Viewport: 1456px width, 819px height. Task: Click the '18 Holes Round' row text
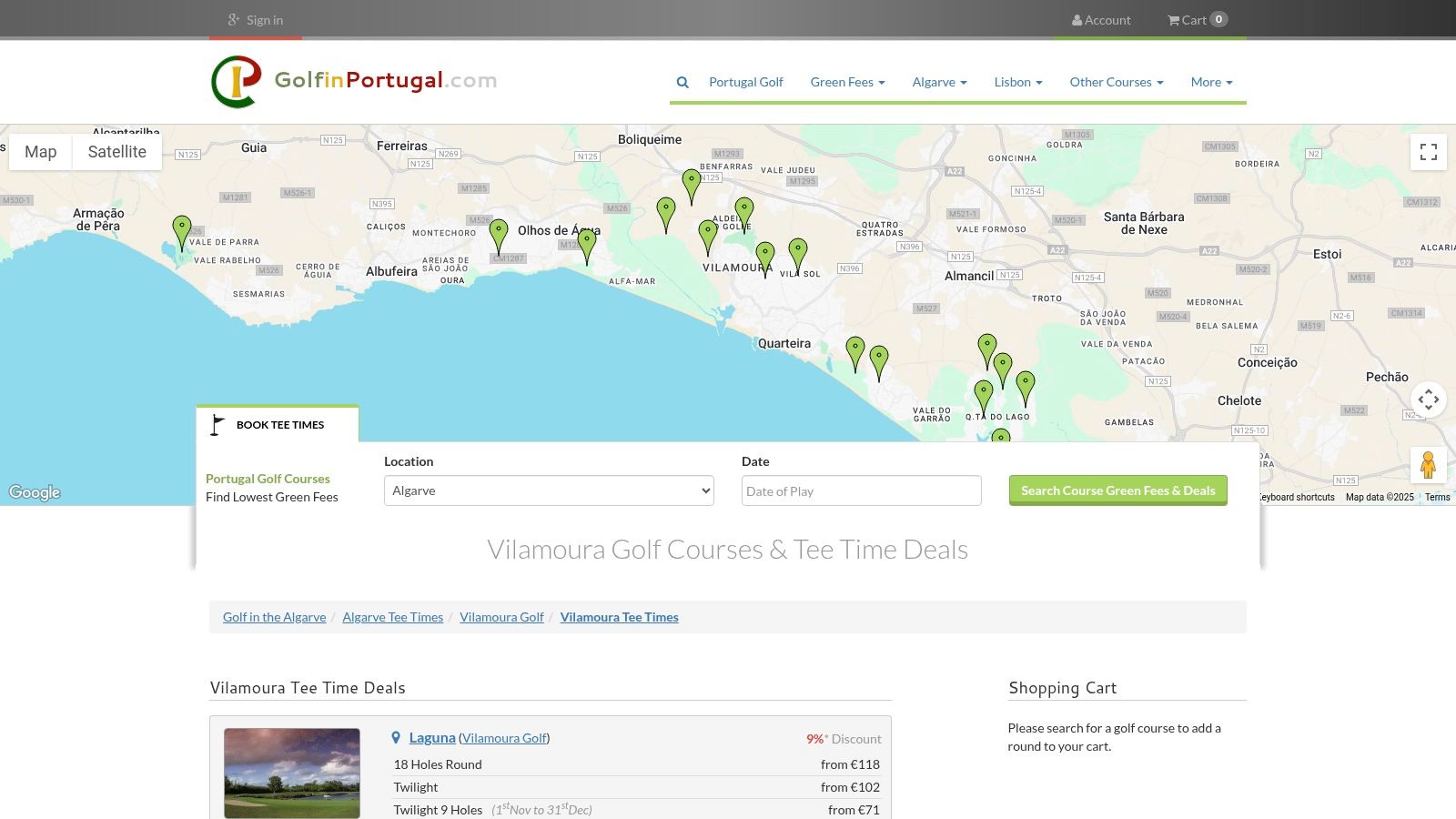coord(438,764)
